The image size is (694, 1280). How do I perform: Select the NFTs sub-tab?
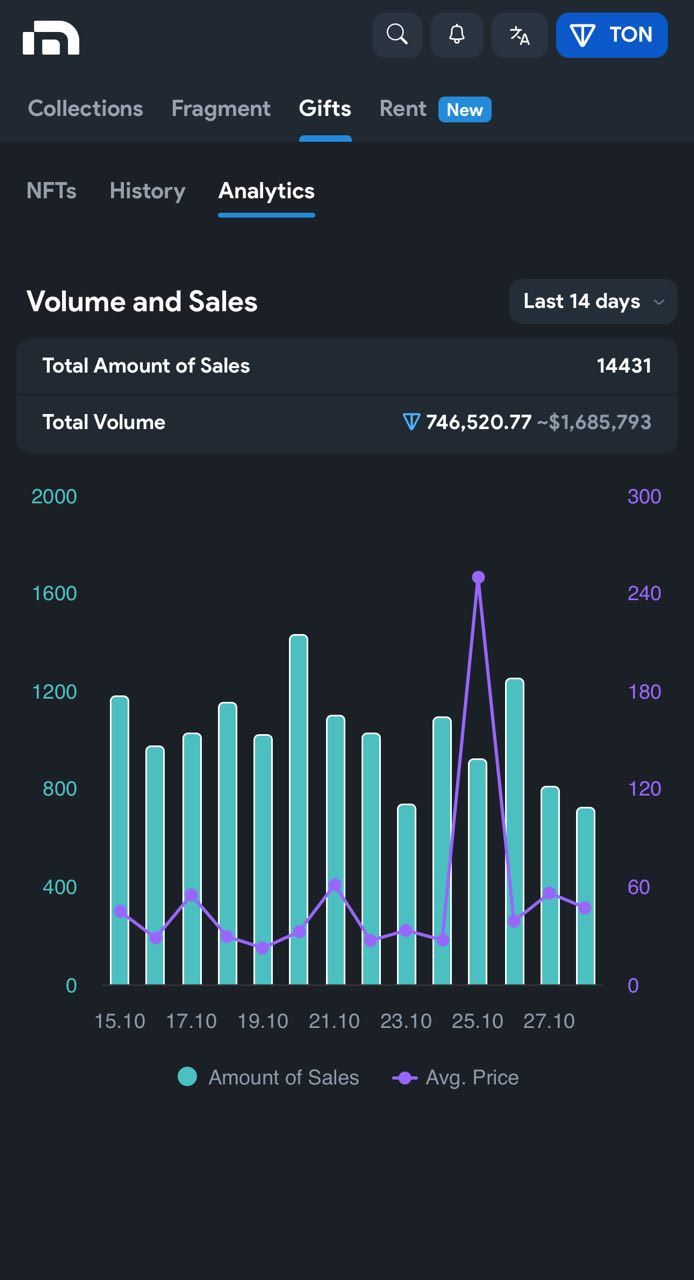(x=51, y=191)
